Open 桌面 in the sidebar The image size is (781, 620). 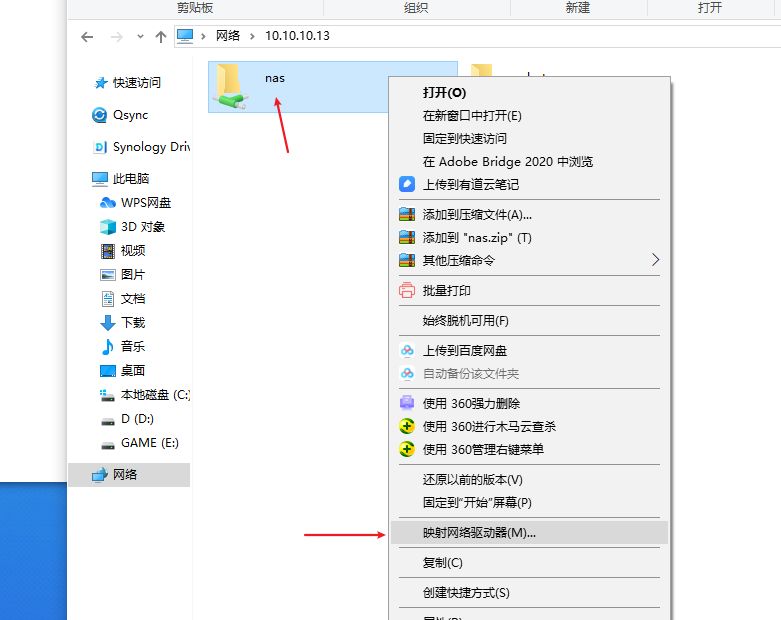(133, 371)
